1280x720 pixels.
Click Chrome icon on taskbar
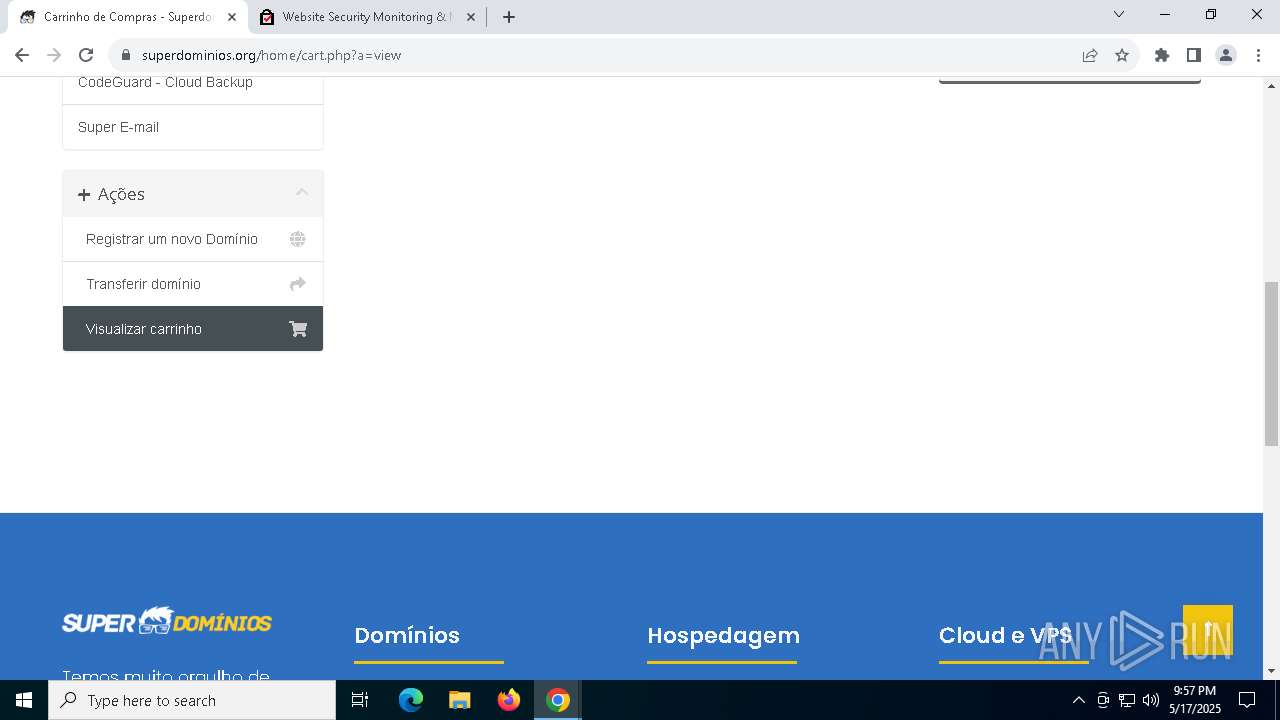pyautogui.click(x=558, y=700)
